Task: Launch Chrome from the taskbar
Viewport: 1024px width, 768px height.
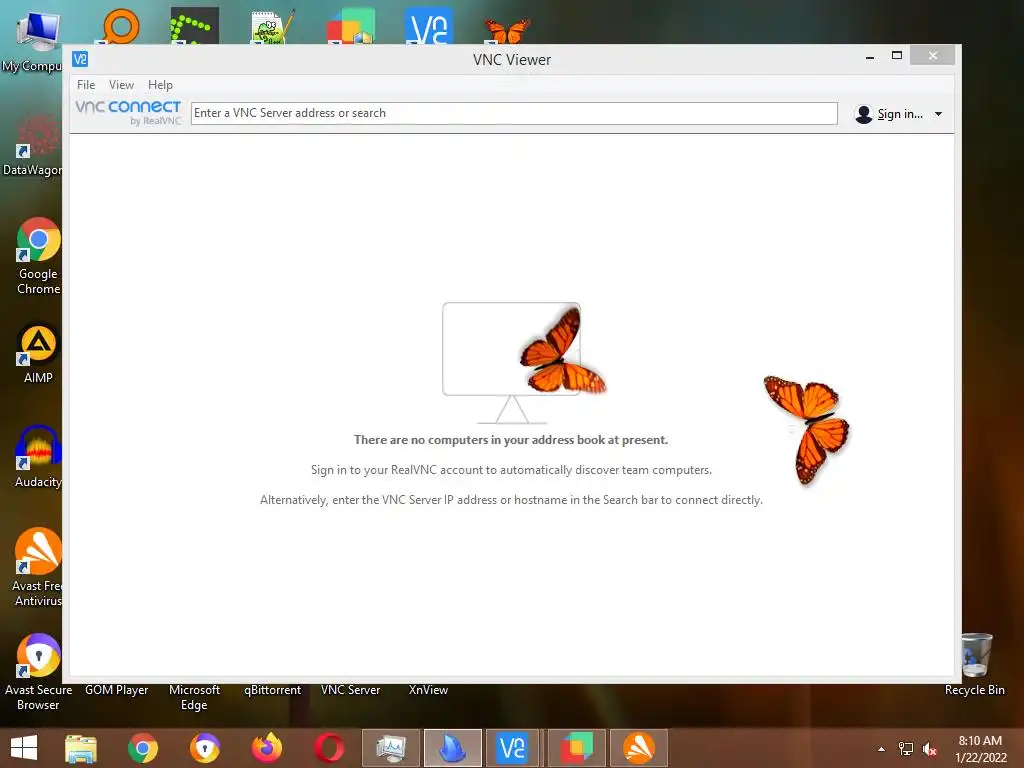Action: pos(143,748)
